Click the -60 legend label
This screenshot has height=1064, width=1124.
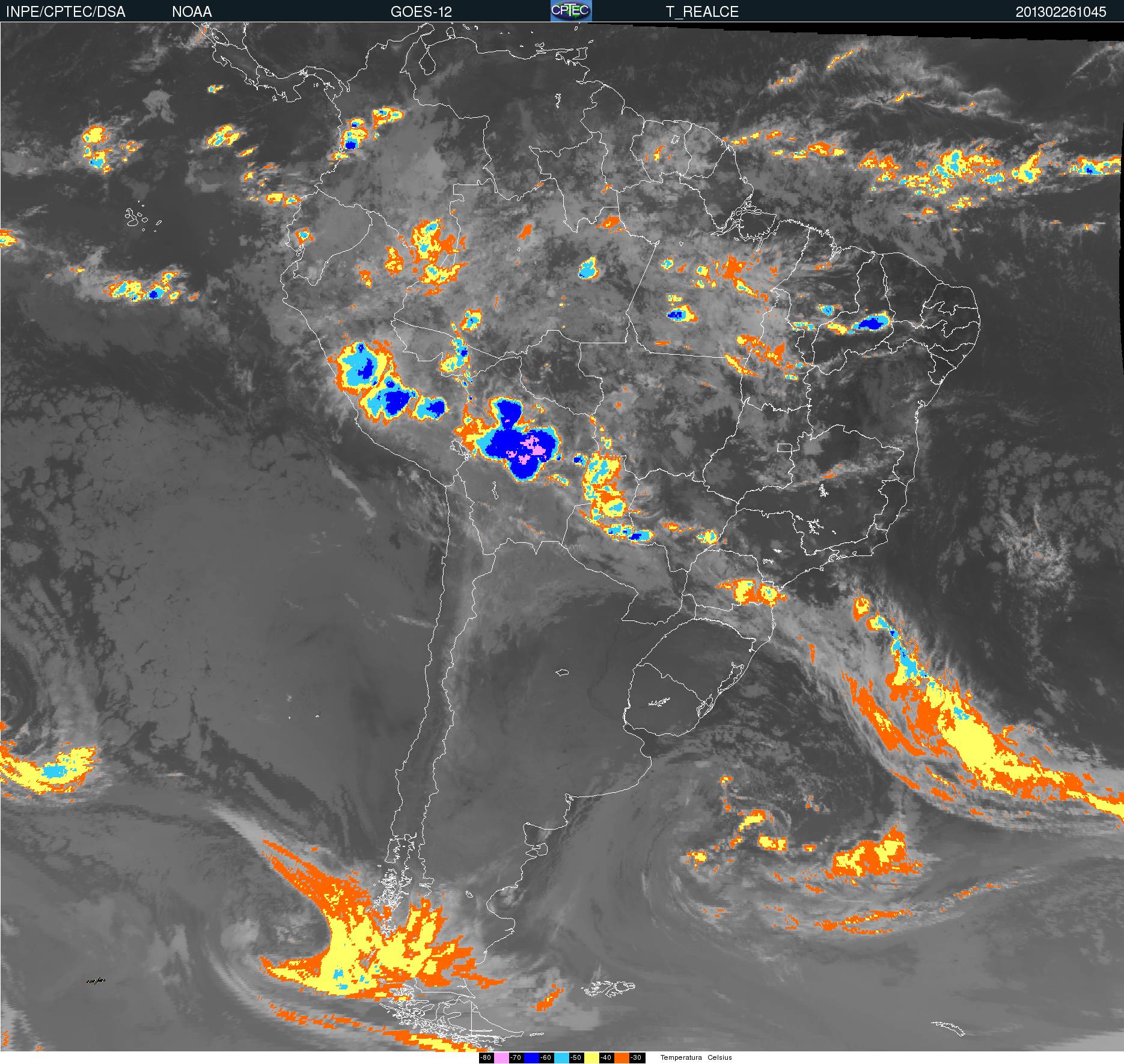(546, 1057)
